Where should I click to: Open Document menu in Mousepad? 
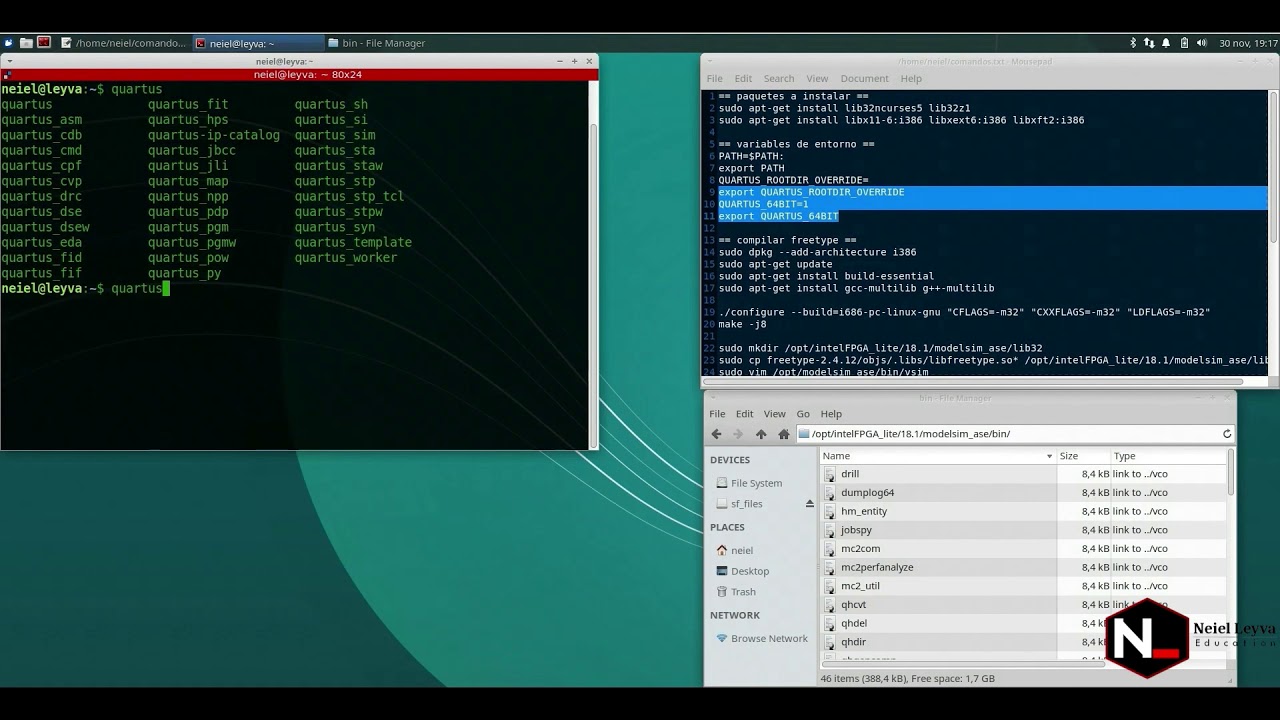(864, 79)
